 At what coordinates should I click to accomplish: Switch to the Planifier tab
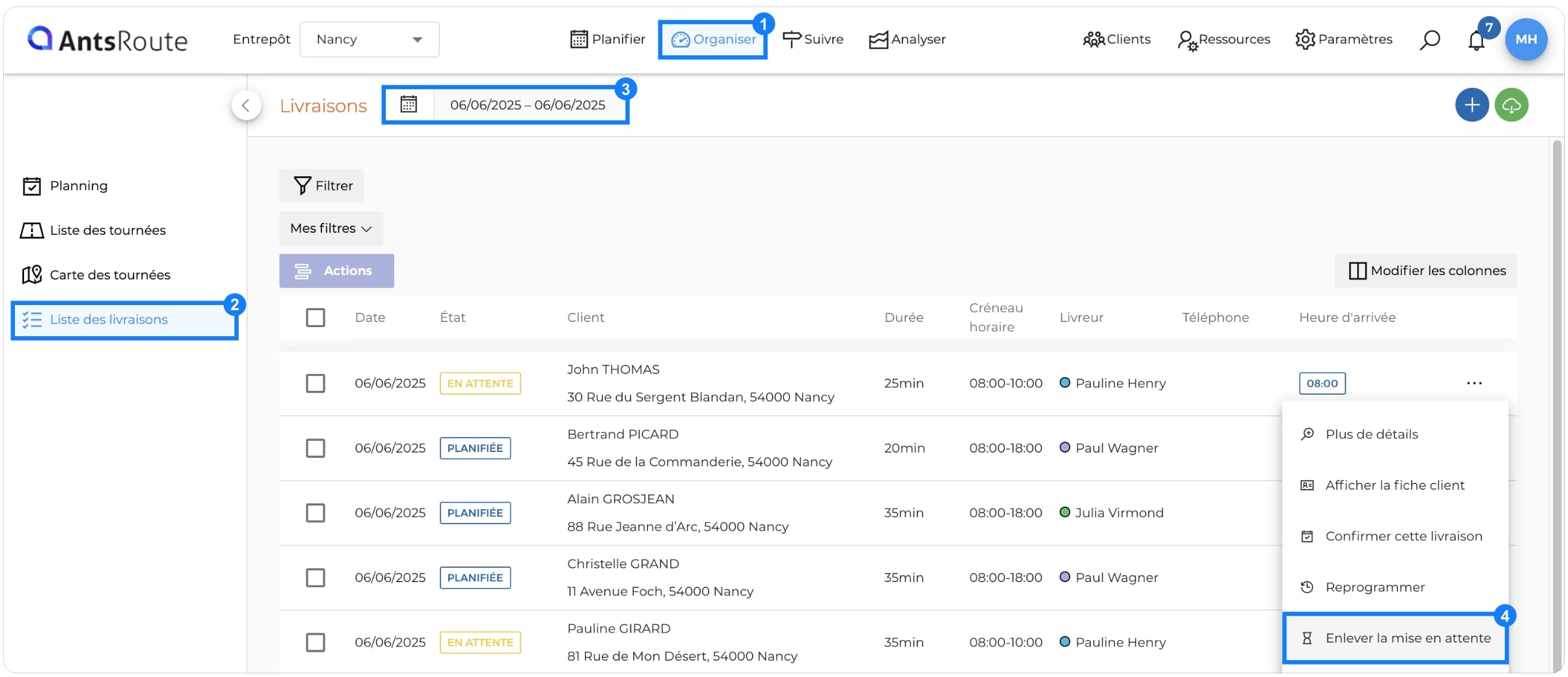[x=608, y=40]
